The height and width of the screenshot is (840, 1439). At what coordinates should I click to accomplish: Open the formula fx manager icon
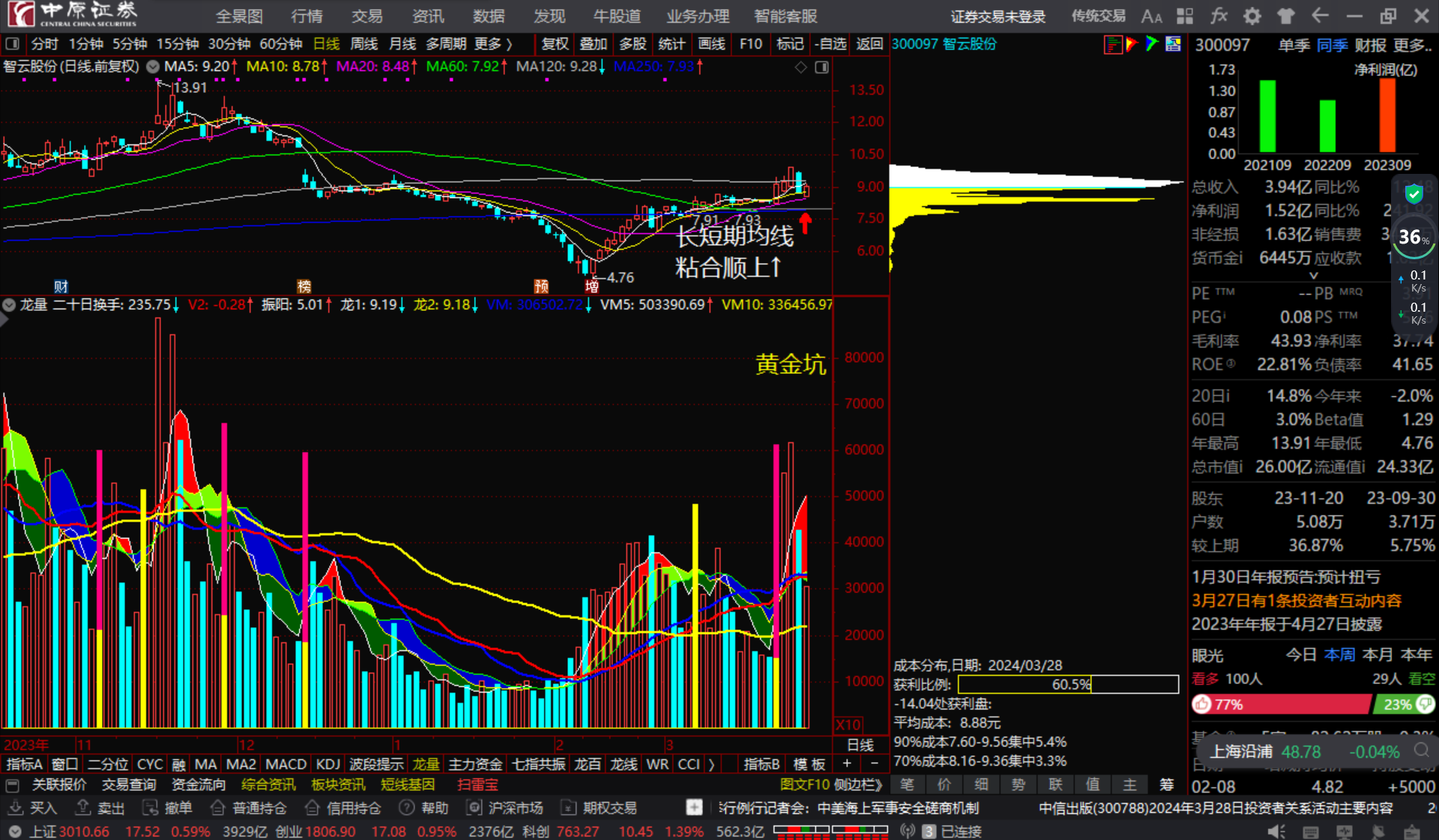pos(1219,16)
